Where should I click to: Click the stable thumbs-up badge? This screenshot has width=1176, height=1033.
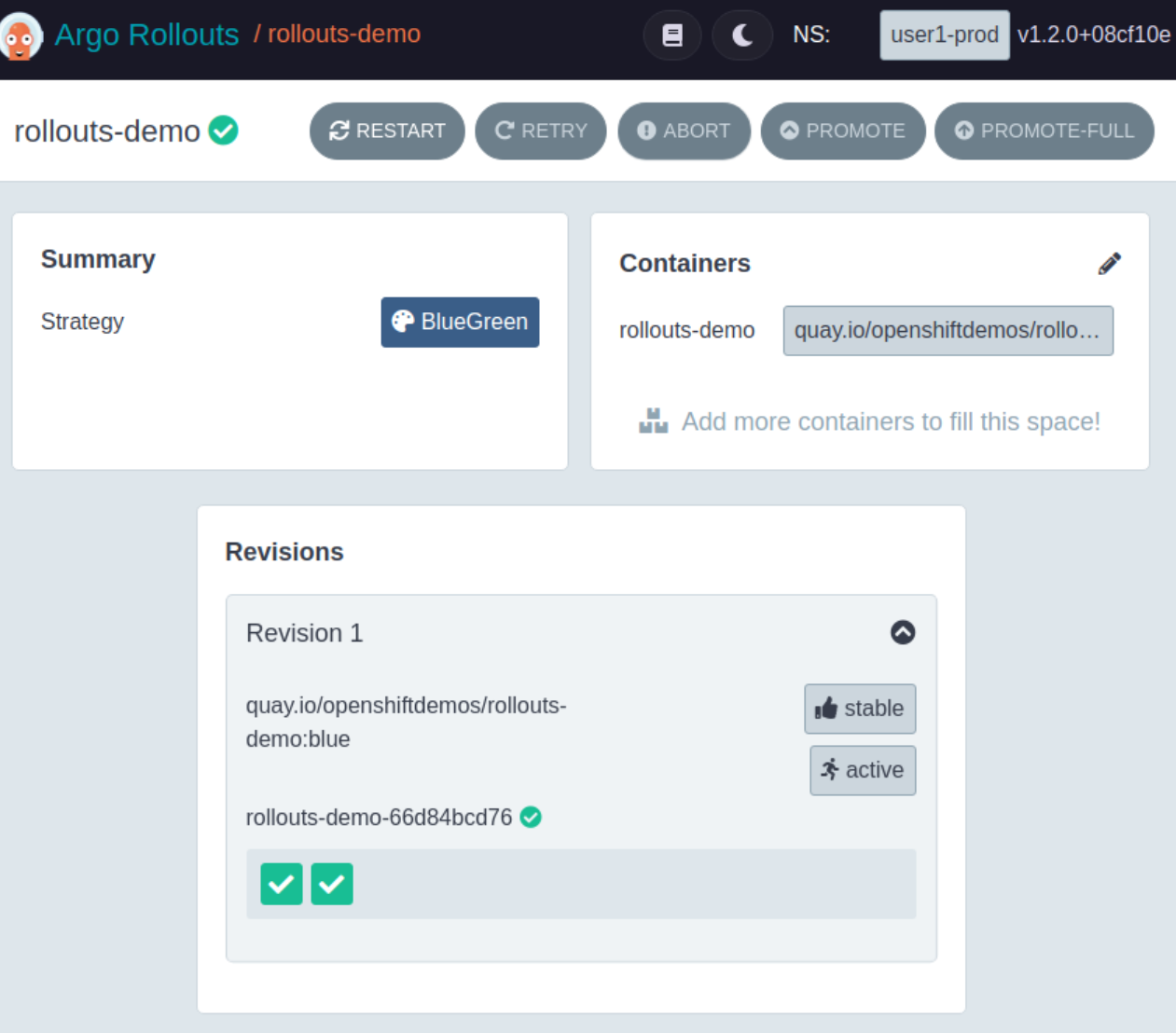860,709
